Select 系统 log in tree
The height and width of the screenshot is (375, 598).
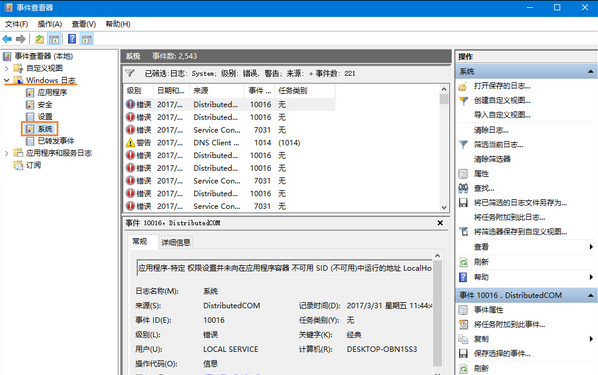pyautogui.click(x=45, y=129)
